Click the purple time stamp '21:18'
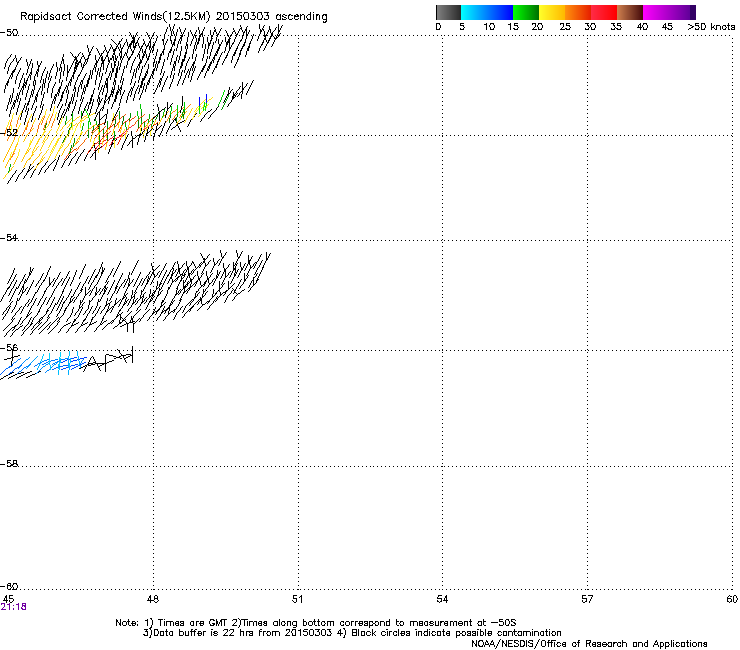The height and width of the screenshot is (650, 740). pyautogui.click(x=14, y=607)
